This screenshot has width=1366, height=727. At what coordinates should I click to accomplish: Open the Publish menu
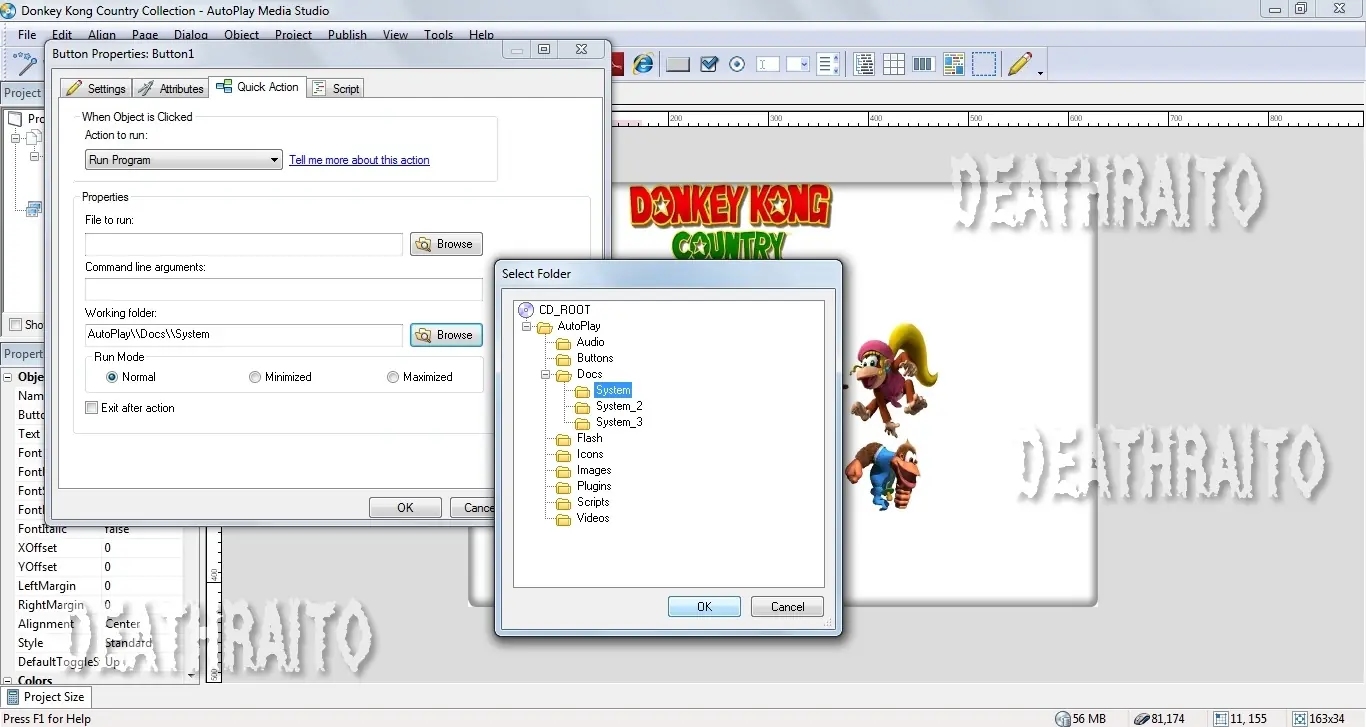coord(347,34)
